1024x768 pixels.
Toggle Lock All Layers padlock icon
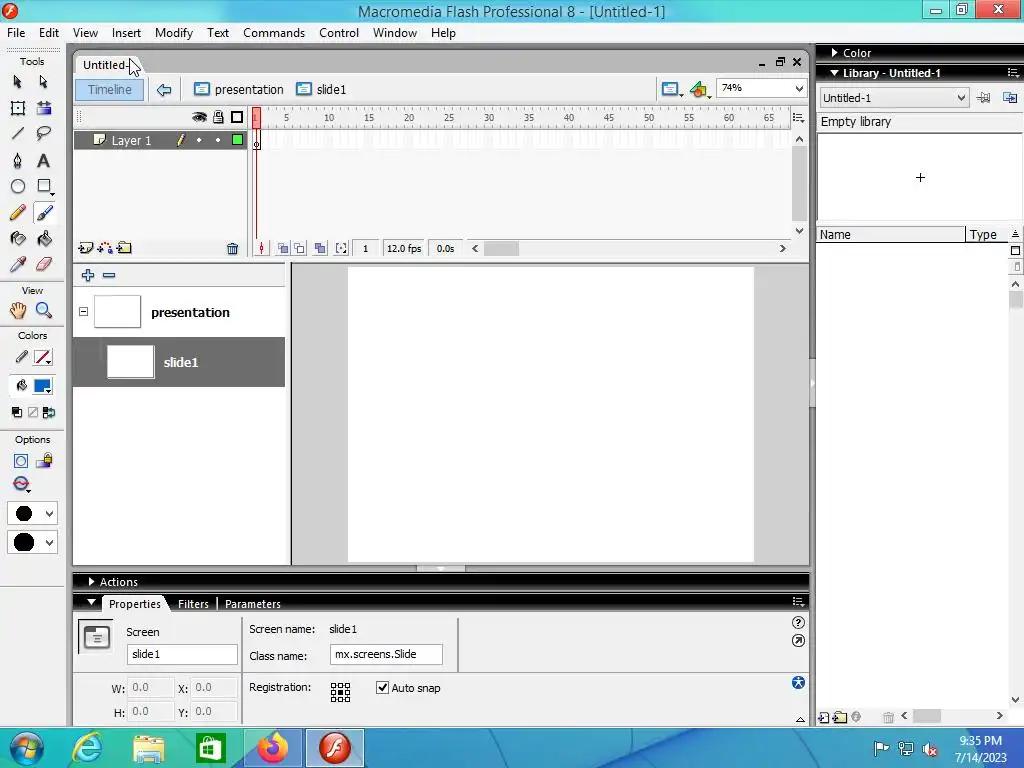[x=218, y=117]
